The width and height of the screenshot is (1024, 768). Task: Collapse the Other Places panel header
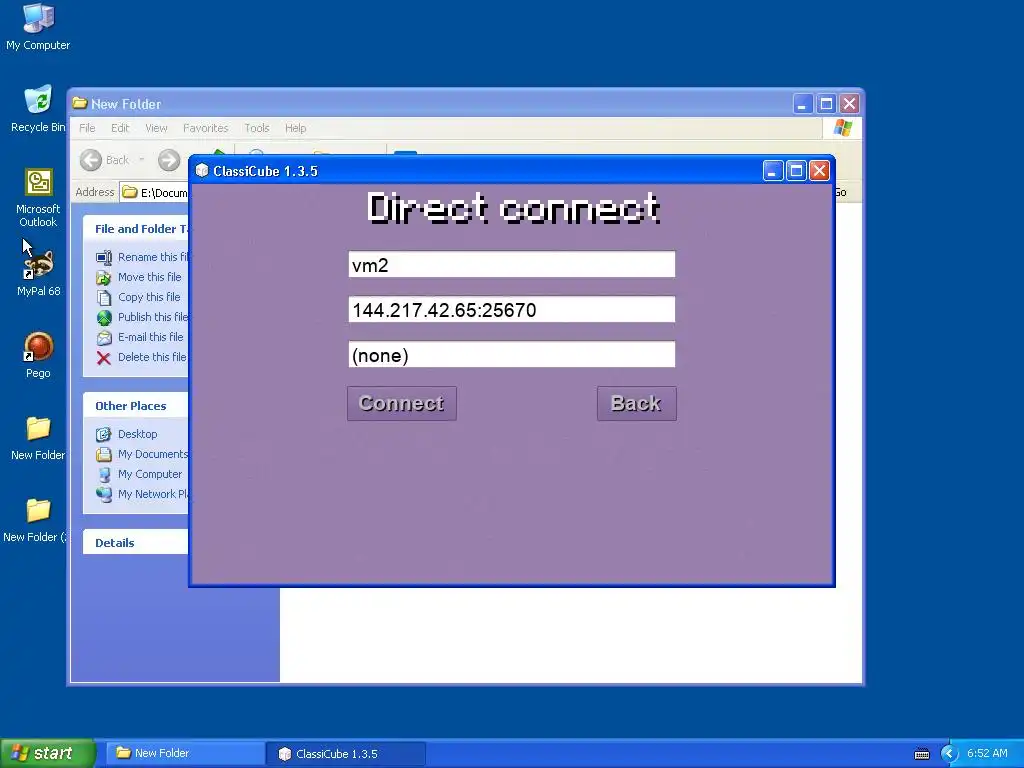click(x=136, y=406)
